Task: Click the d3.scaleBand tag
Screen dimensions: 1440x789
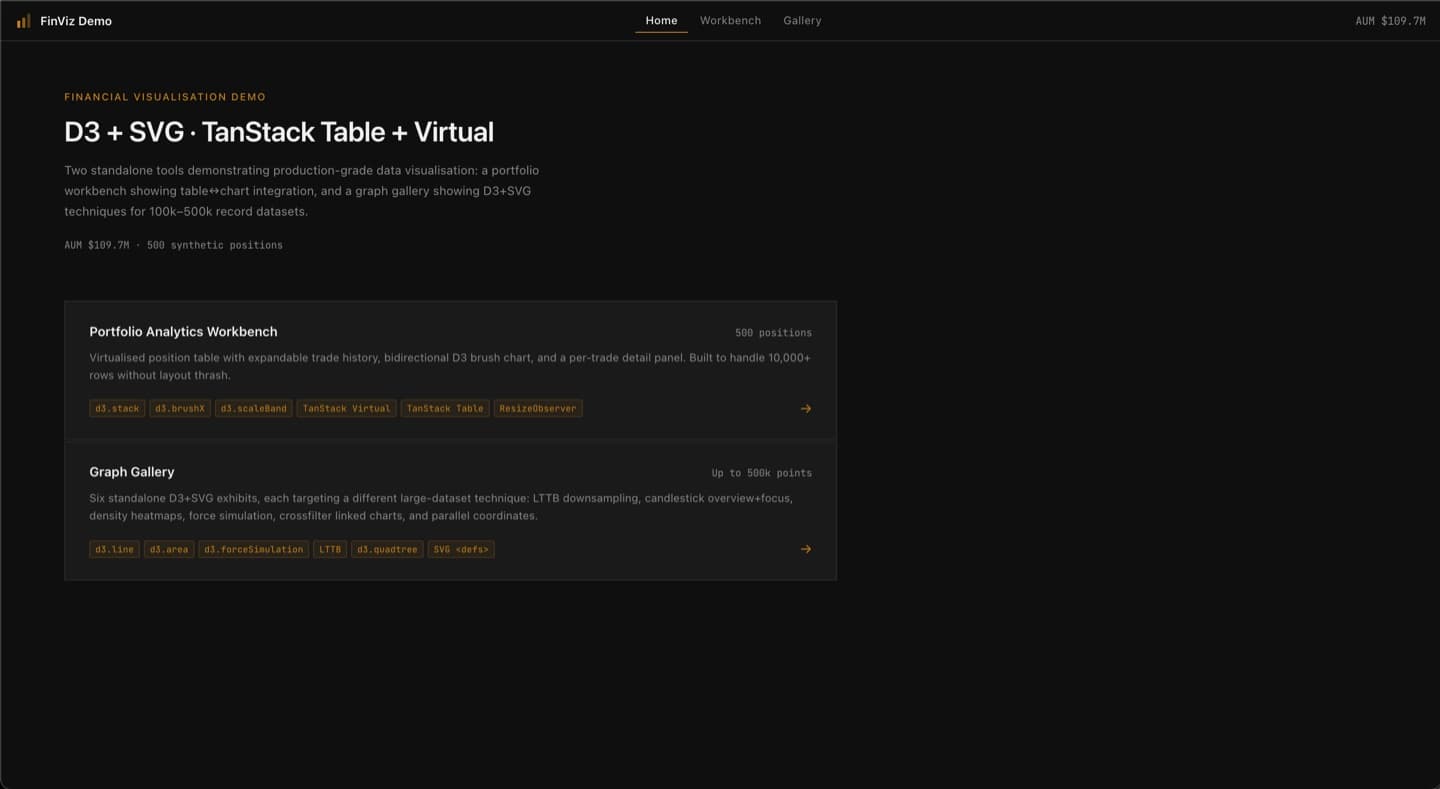Action: click(x=253, y=409)
